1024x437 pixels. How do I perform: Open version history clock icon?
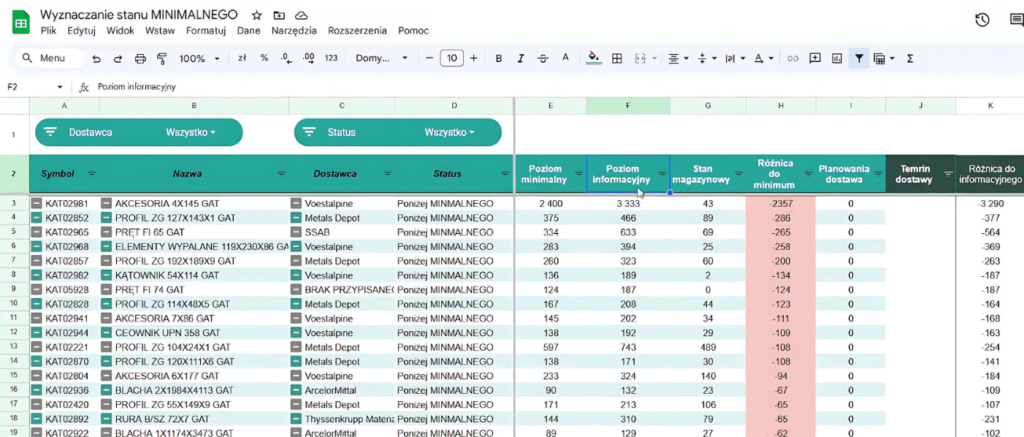coord(982,20)
